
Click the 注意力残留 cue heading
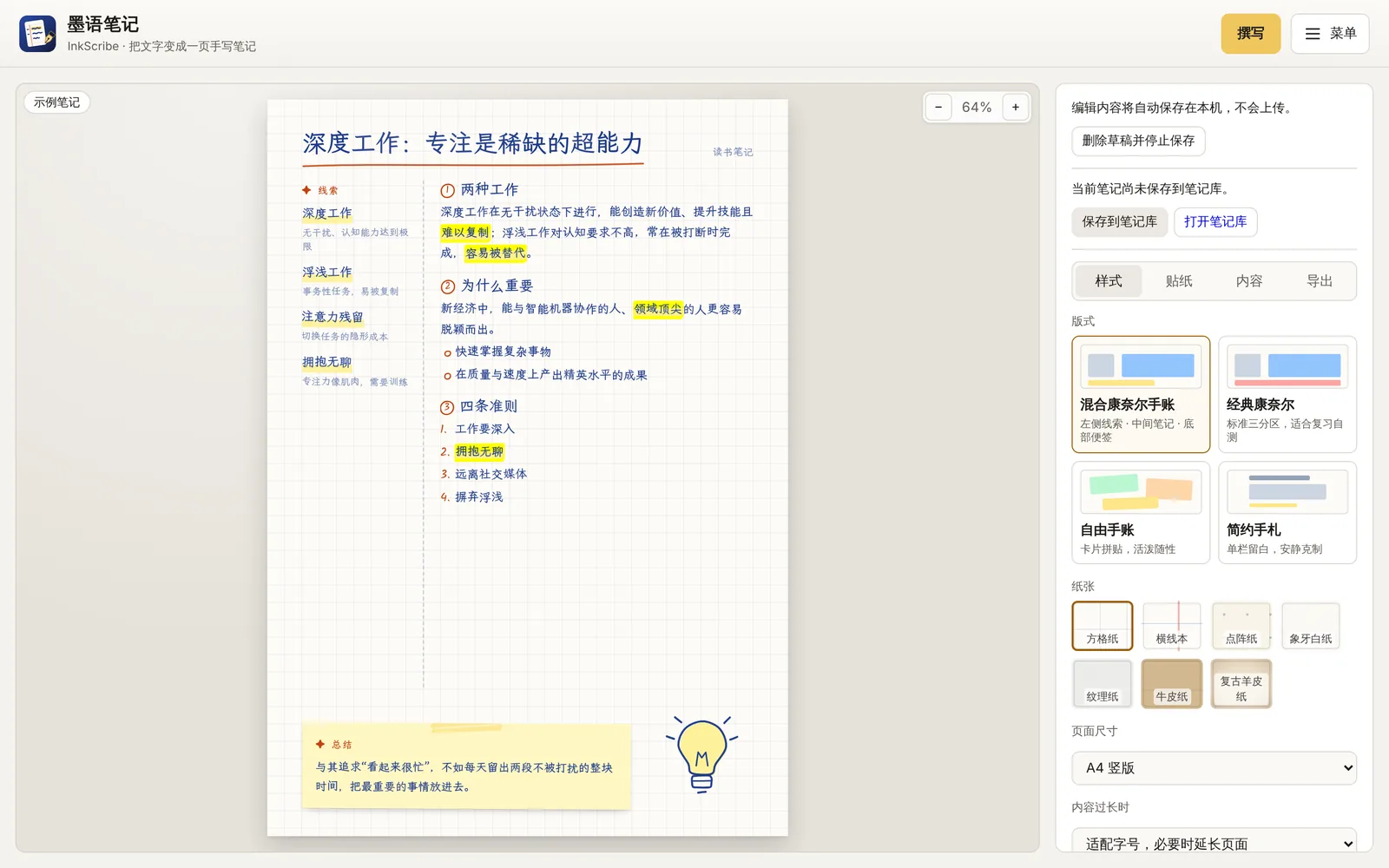332,317
